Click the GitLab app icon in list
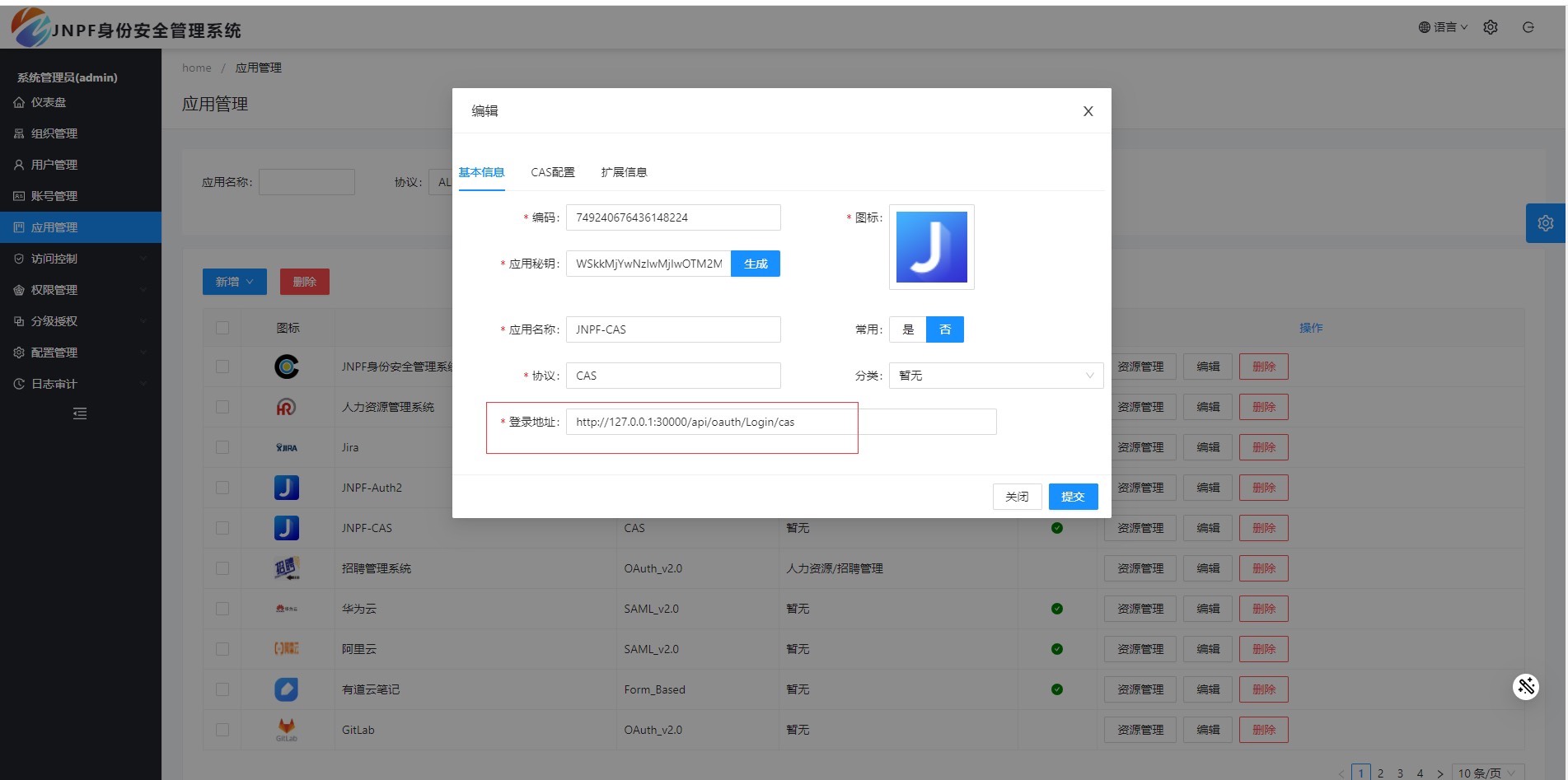Image resolution: width=1568 pixels, height=780 pixels. point(286,728)
